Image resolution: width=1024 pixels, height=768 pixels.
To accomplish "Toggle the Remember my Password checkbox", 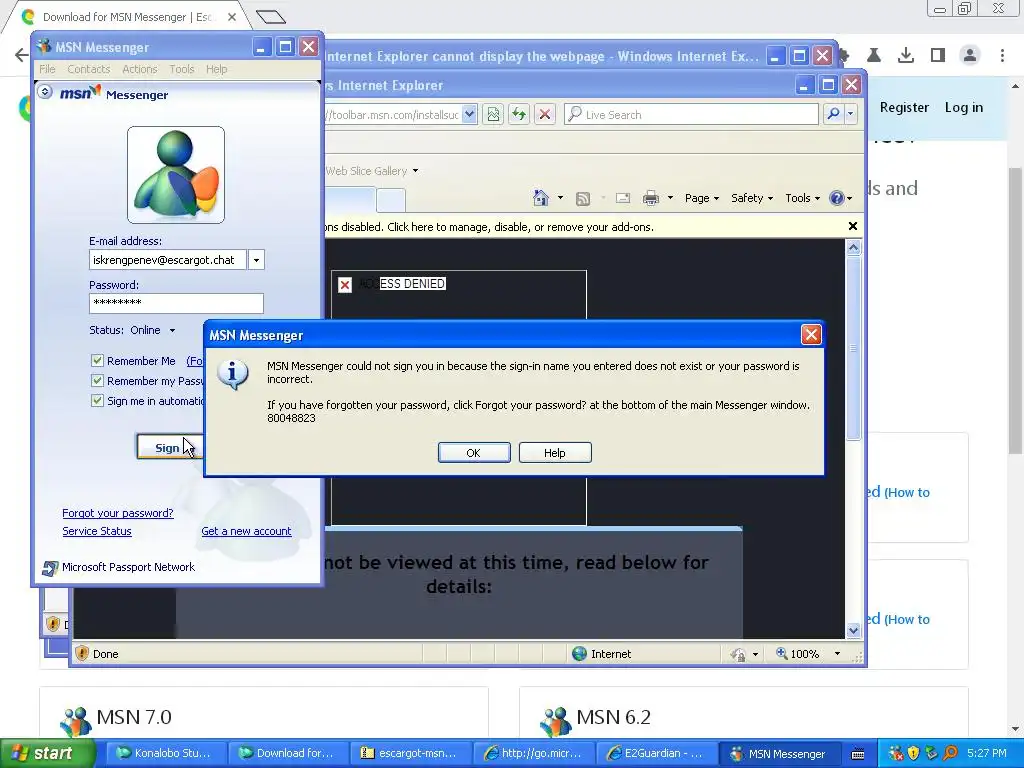I will pos(97,381).
